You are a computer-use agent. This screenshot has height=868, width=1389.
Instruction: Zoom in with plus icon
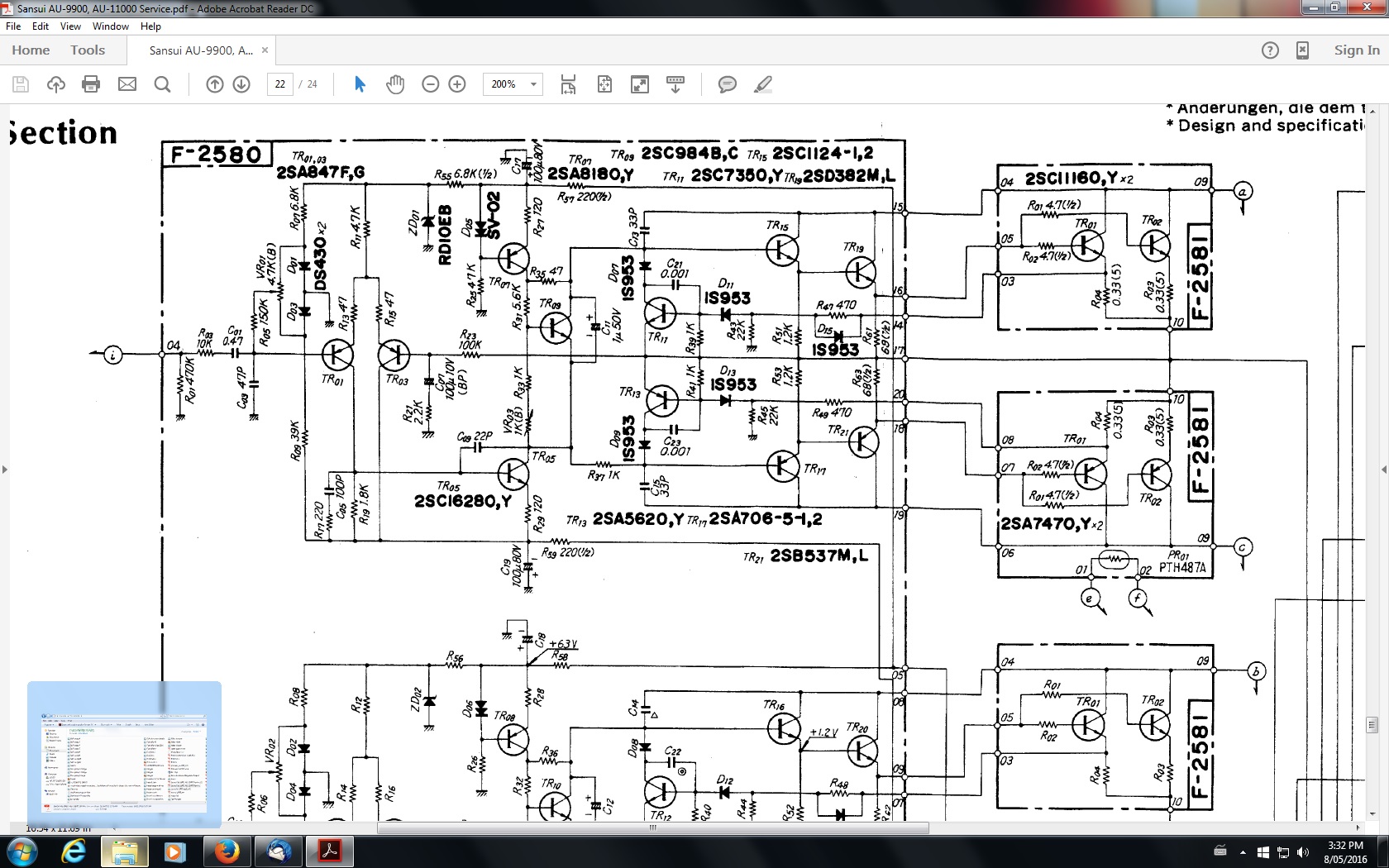[x=457, y=84]
